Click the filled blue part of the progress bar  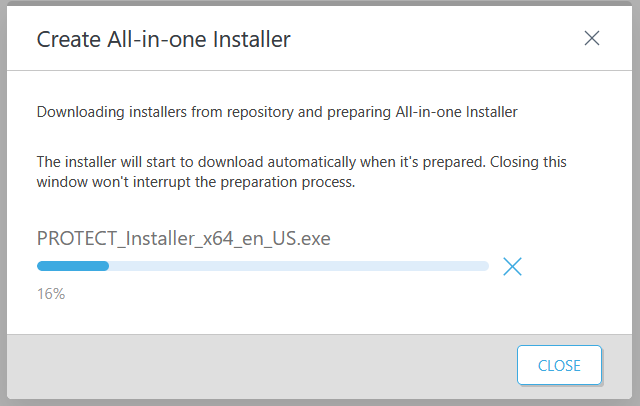pos(72,266)
